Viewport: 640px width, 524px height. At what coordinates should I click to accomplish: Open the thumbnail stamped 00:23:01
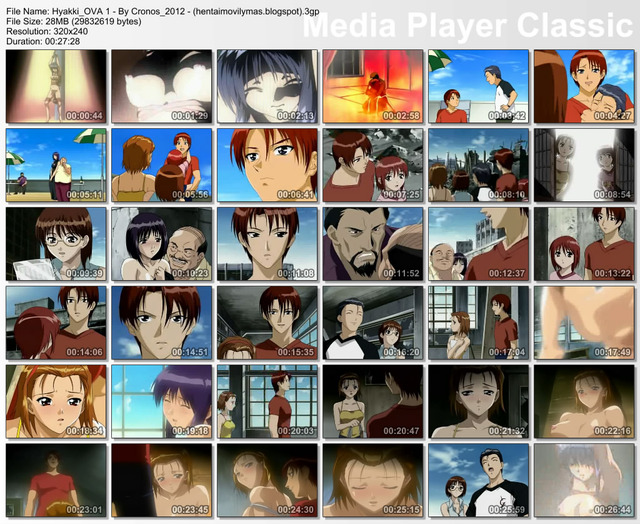(x=56, y=480)
